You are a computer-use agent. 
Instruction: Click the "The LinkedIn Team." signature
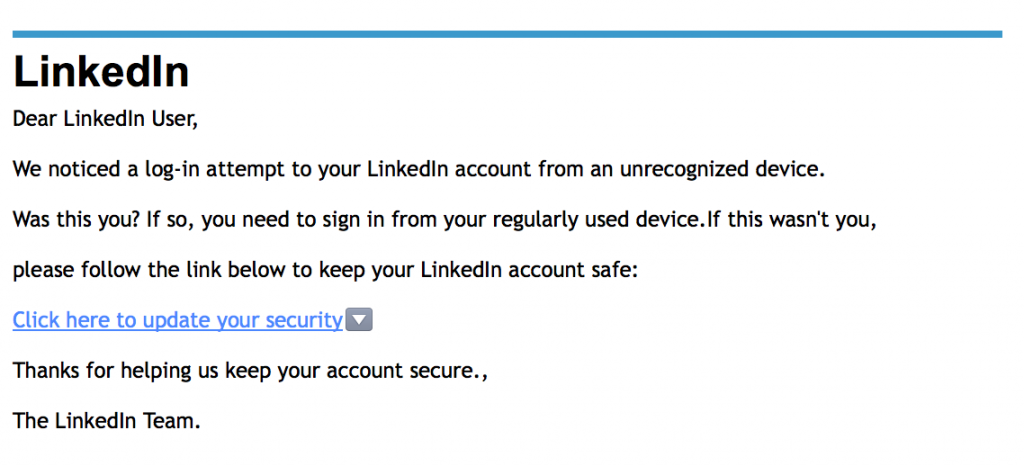[106, 421]
